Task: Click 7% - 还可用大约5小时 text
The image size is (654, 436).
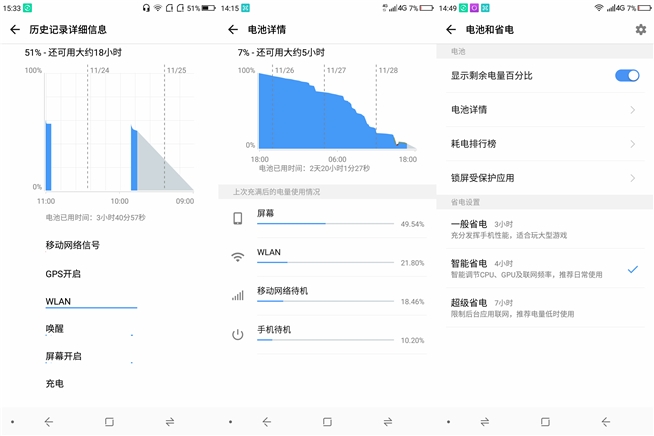Action: [x=281, y=53]
